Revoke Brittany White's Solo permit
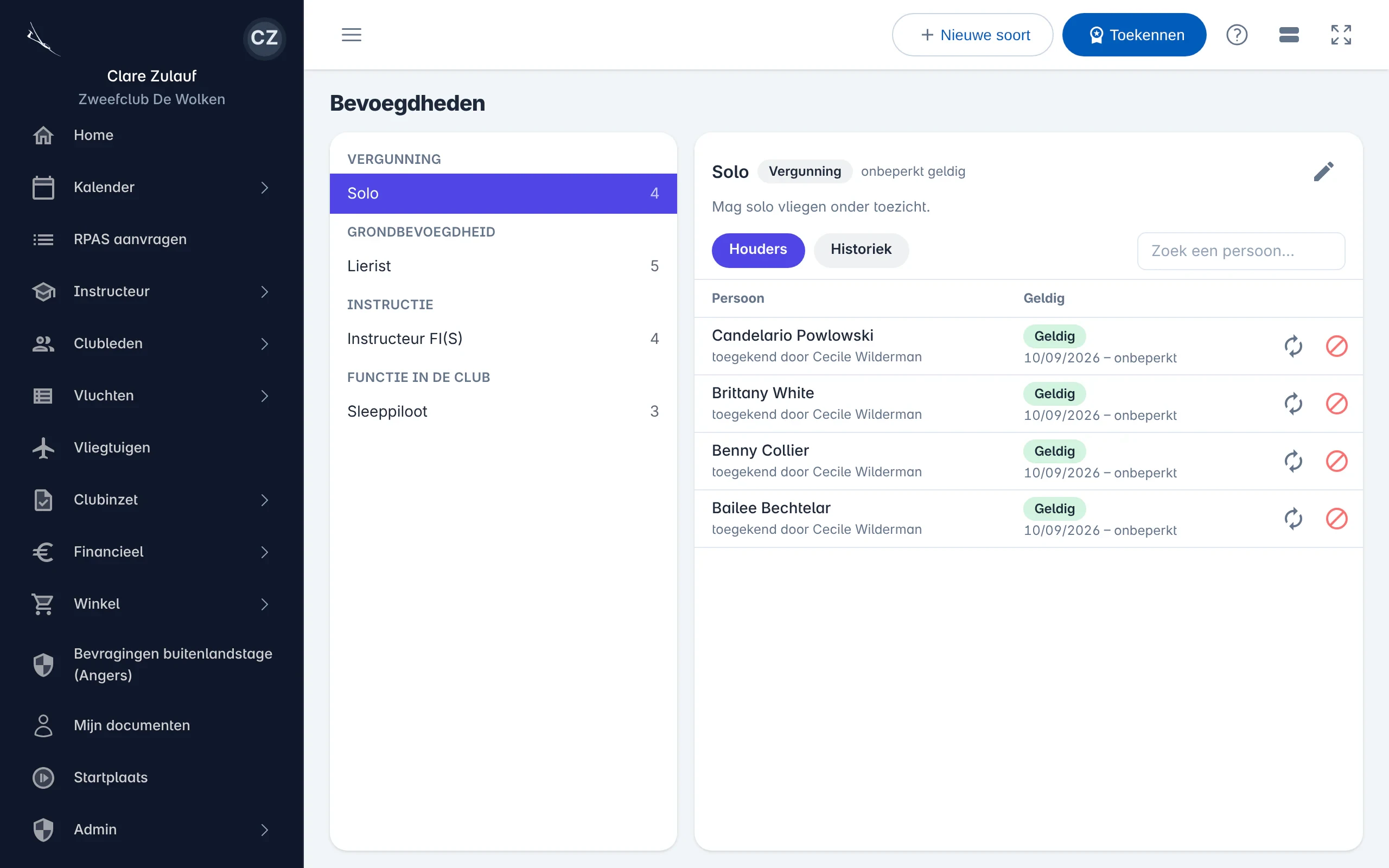Viewport: 1389px width, 868px height. pos(1336,404)
